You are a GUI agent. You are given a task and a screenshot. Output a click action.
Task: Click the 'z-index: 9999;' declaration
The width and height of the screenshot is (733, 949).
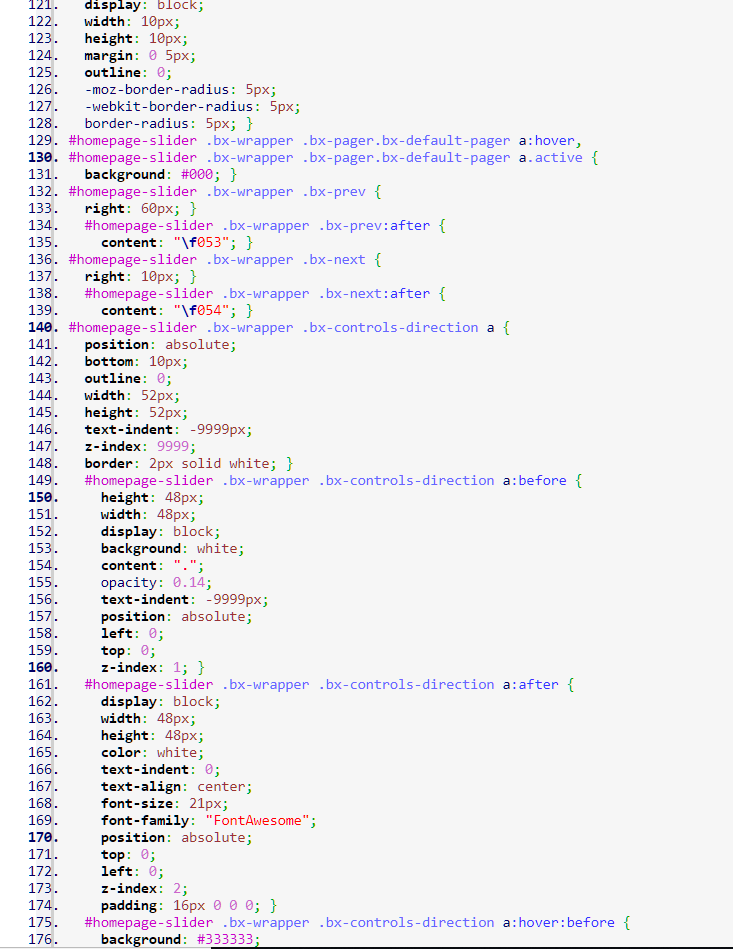pyautogui.click(x=140, y=447)
